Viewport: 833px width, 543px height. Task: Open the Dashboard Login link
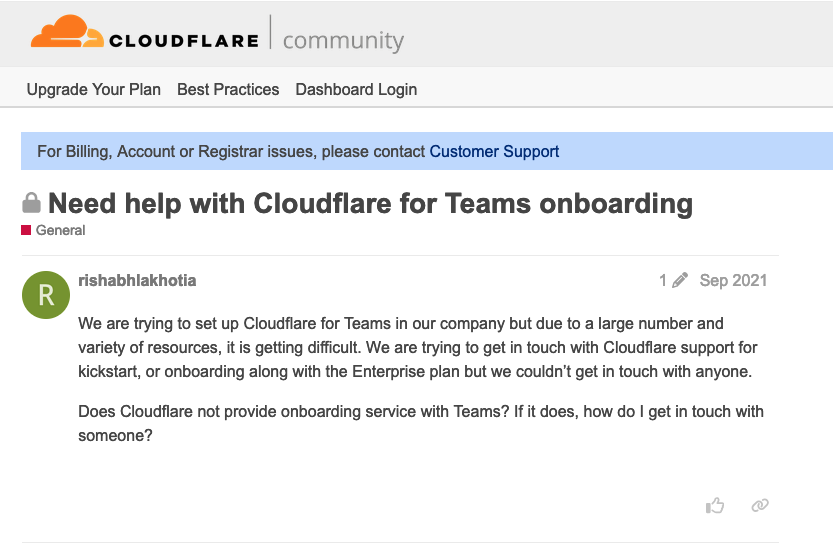[x=356, y=89]
